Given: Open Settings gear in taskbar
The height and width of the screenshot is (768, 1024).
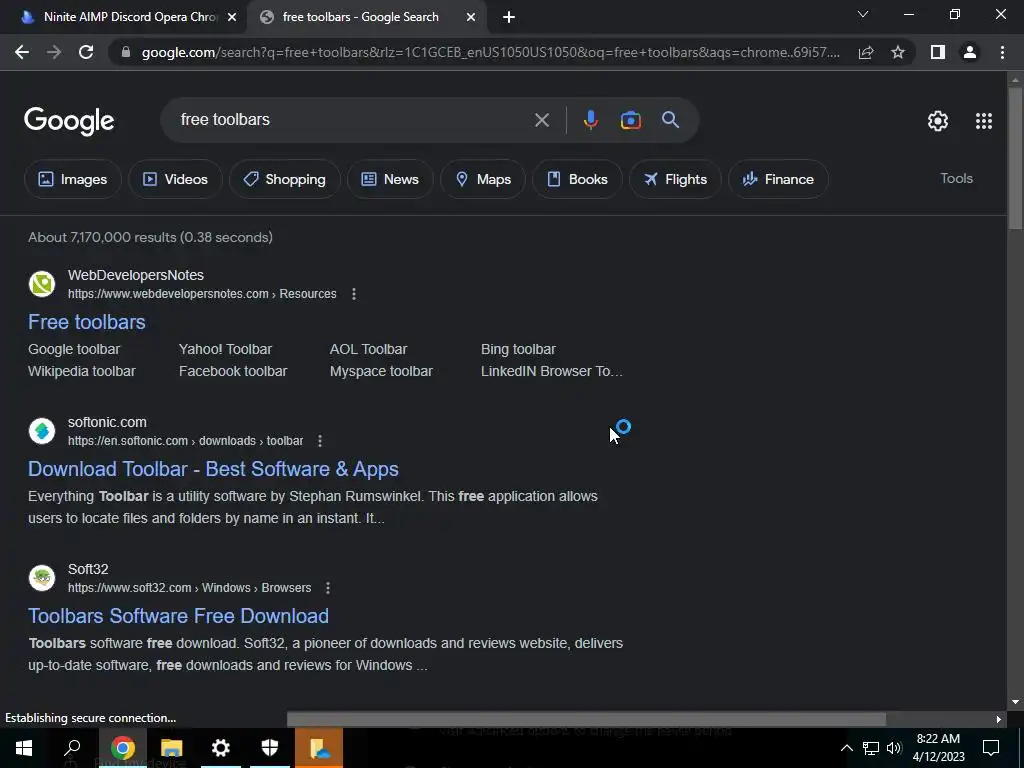Looking at the screenshot, I should coord(221,748).
